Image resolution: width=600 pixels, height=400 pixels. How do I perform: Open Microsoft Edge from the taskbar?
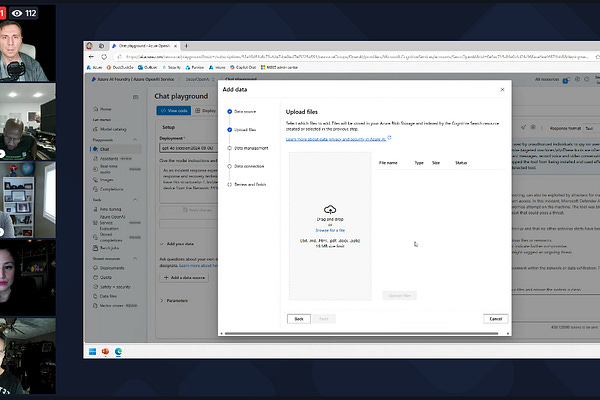pyautogui.click(x=118, y=351)
